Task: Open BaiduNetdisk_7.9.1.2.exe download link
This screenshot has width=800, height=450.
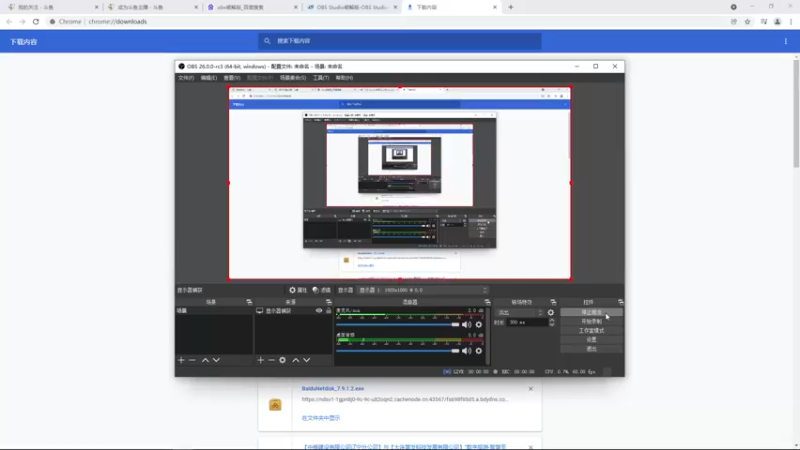Action: (x=333, y=388)
